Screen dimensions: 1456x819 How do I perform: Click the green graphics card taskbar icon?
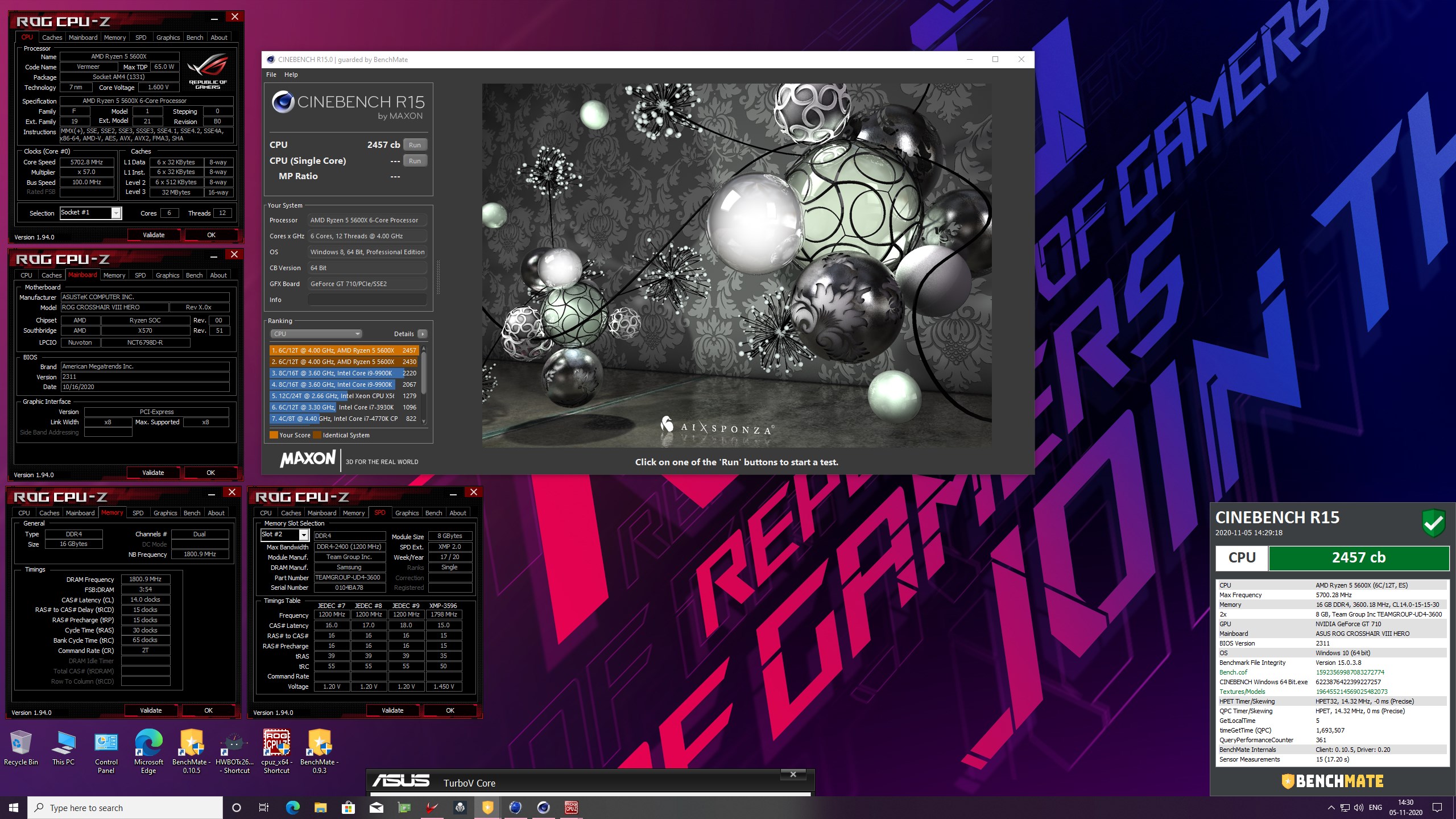(x=404, y=808)
